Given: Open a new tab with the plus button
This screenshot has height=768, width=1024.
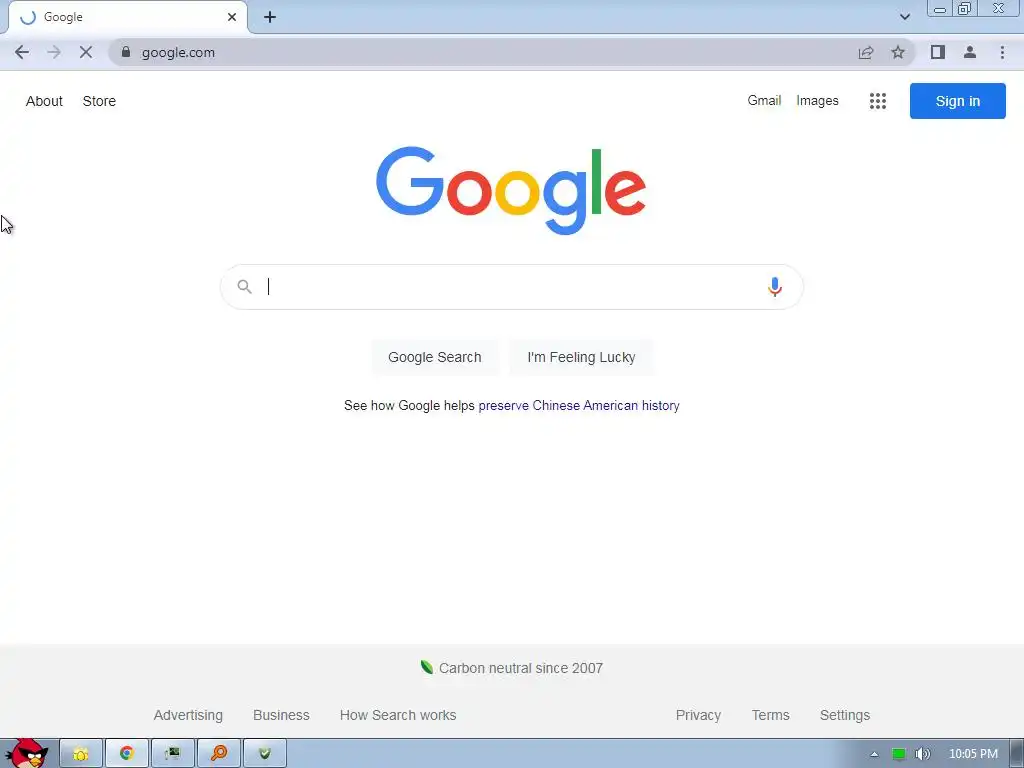Looking at the screenshot, I should click(x=270, y=17).
